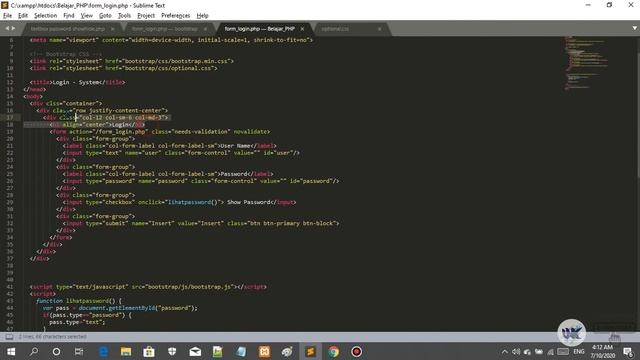Viewport: 640px width, 360px height.
Task: Open the volume control tray icon
Action: coord(516,352)
